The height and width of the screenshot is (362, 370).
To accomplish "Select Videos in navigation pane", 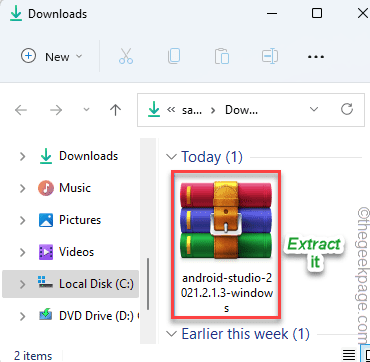I will 76,252.
